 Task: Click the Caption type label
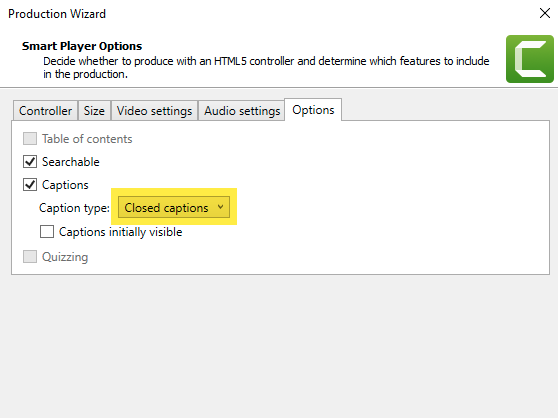click(74, 208)
